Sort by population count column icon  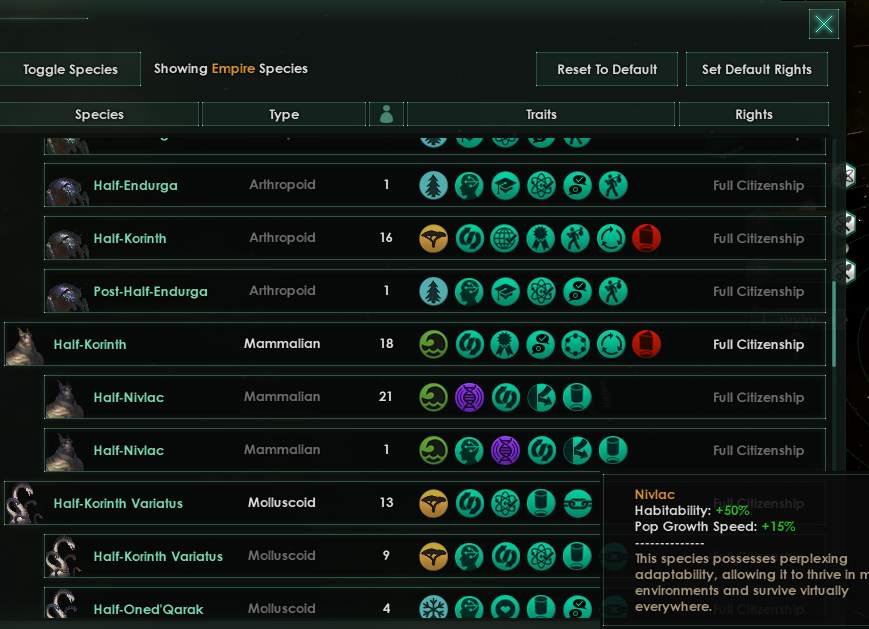tap(387, 114)
